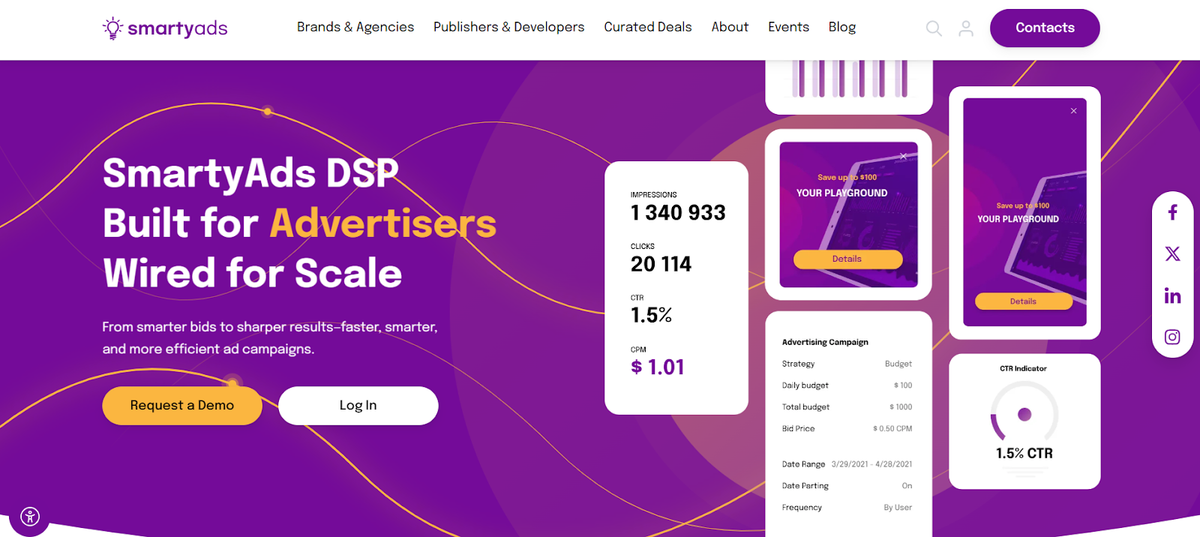Click the highlighted word Advertisers in headline
Viewport: 1200px width, 537px height.
pyautogui.click(x=383, y=223)
